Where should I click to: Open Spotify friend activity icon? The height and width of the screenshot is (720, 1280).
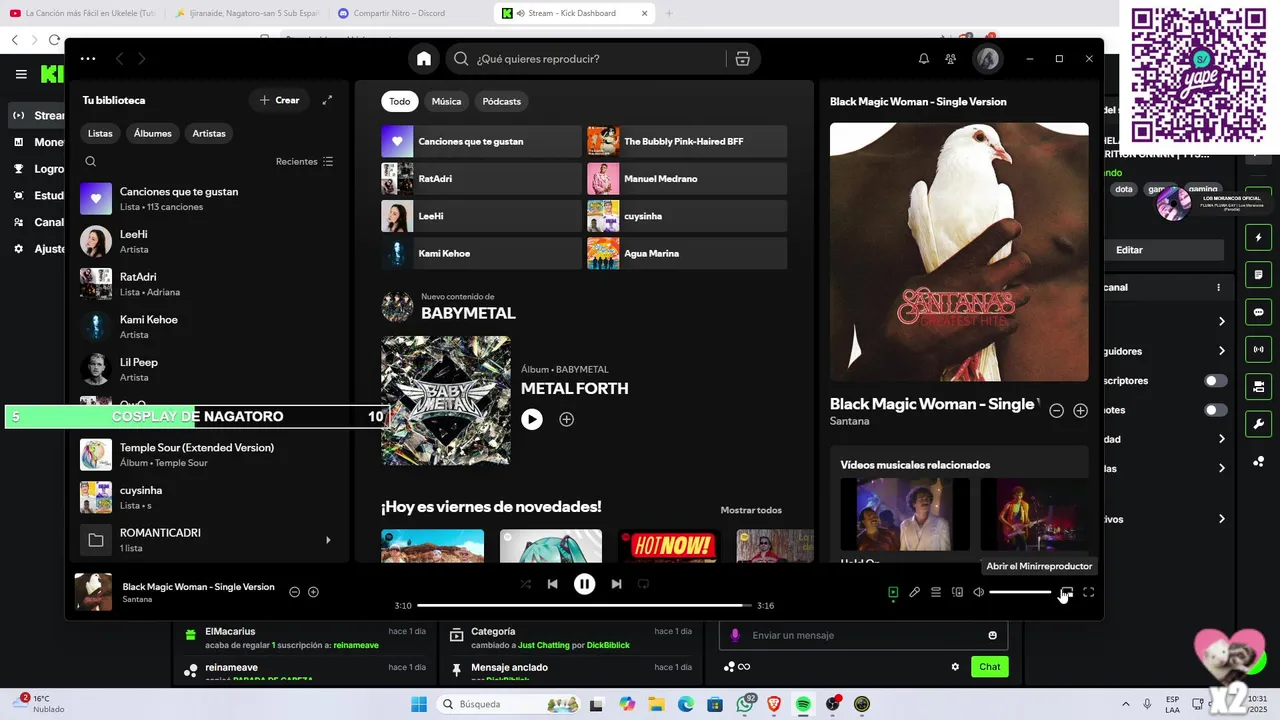tap(951, 59)
